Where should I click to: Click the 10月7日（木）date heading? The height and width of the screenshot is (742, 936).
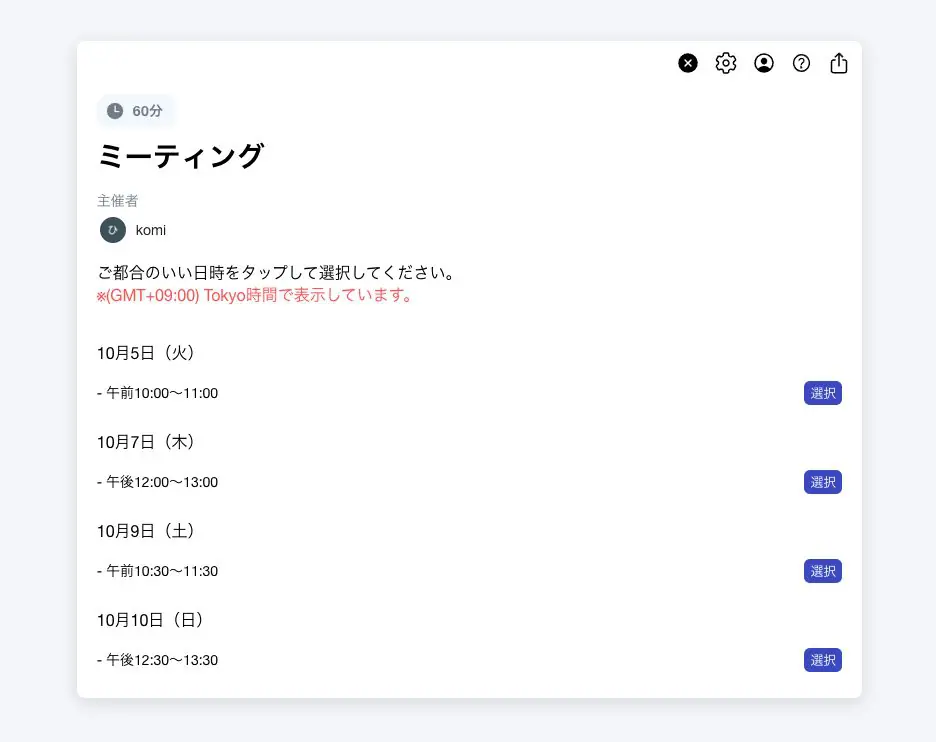coord(146,442)
